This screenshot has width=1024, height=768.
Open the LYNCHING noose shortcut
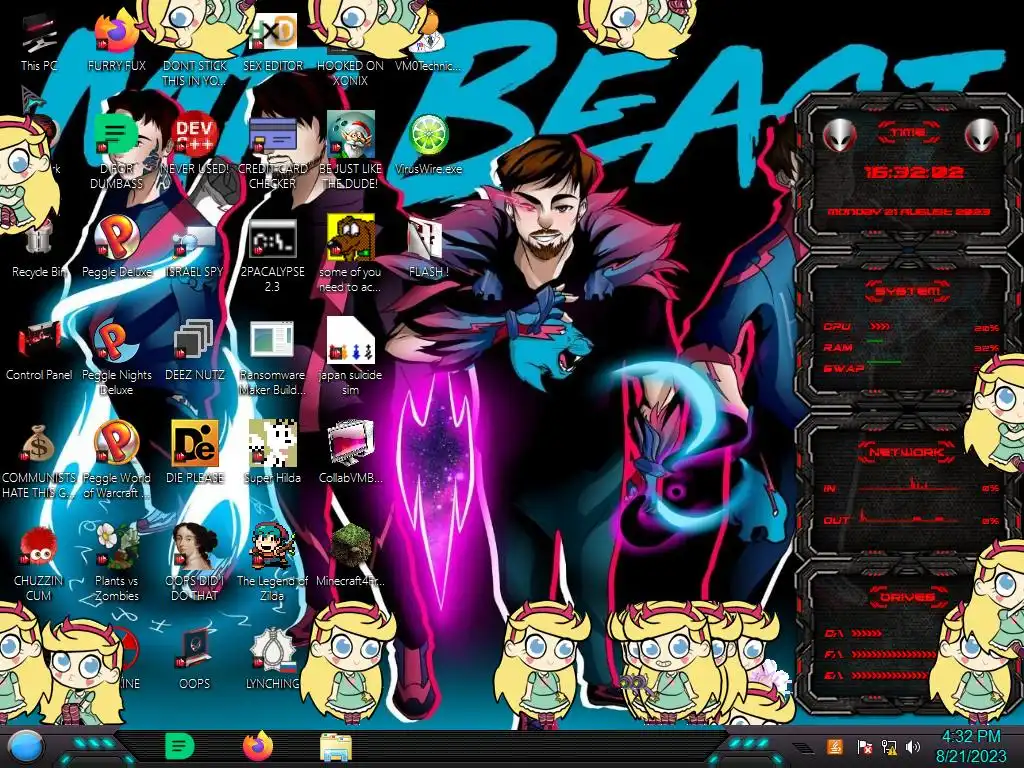(x=273, y=660)
